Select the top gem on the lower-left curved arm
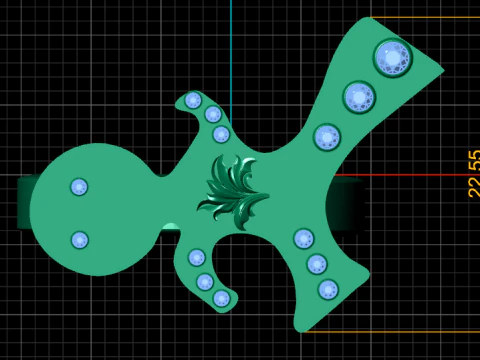The image size is (480, 360). [x=197, y=258]
